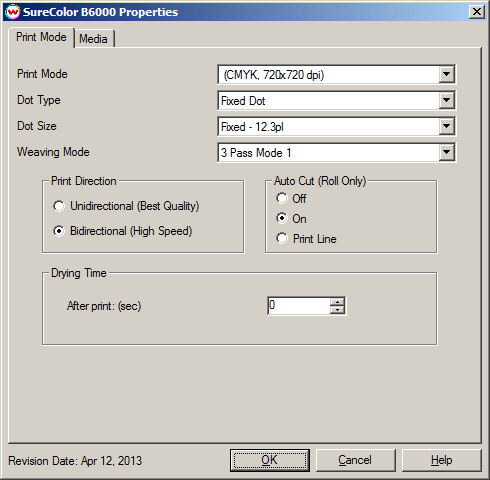Choose Bidirectional (High Speed) option

[x=59, y=231]
